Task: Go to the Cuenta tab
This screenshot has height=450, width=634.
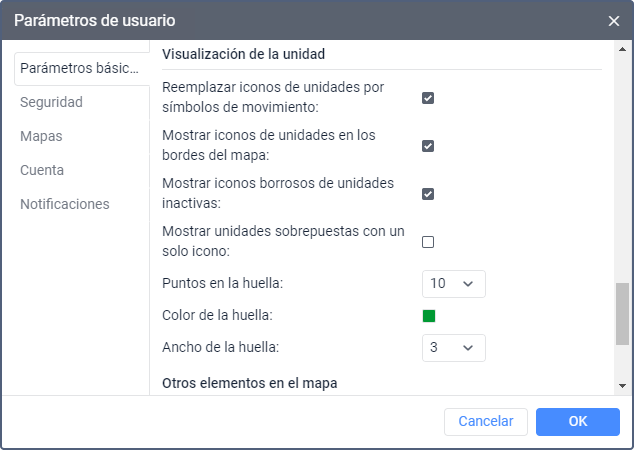Action: 42,170
